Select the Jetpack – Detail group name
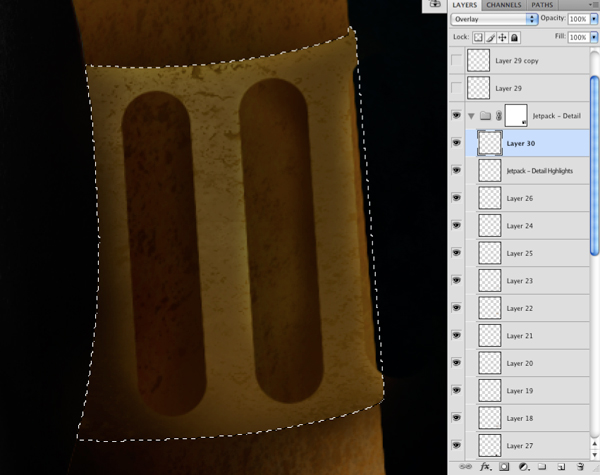This screenshot has height=475, width=600. click(x=556, y=116)
